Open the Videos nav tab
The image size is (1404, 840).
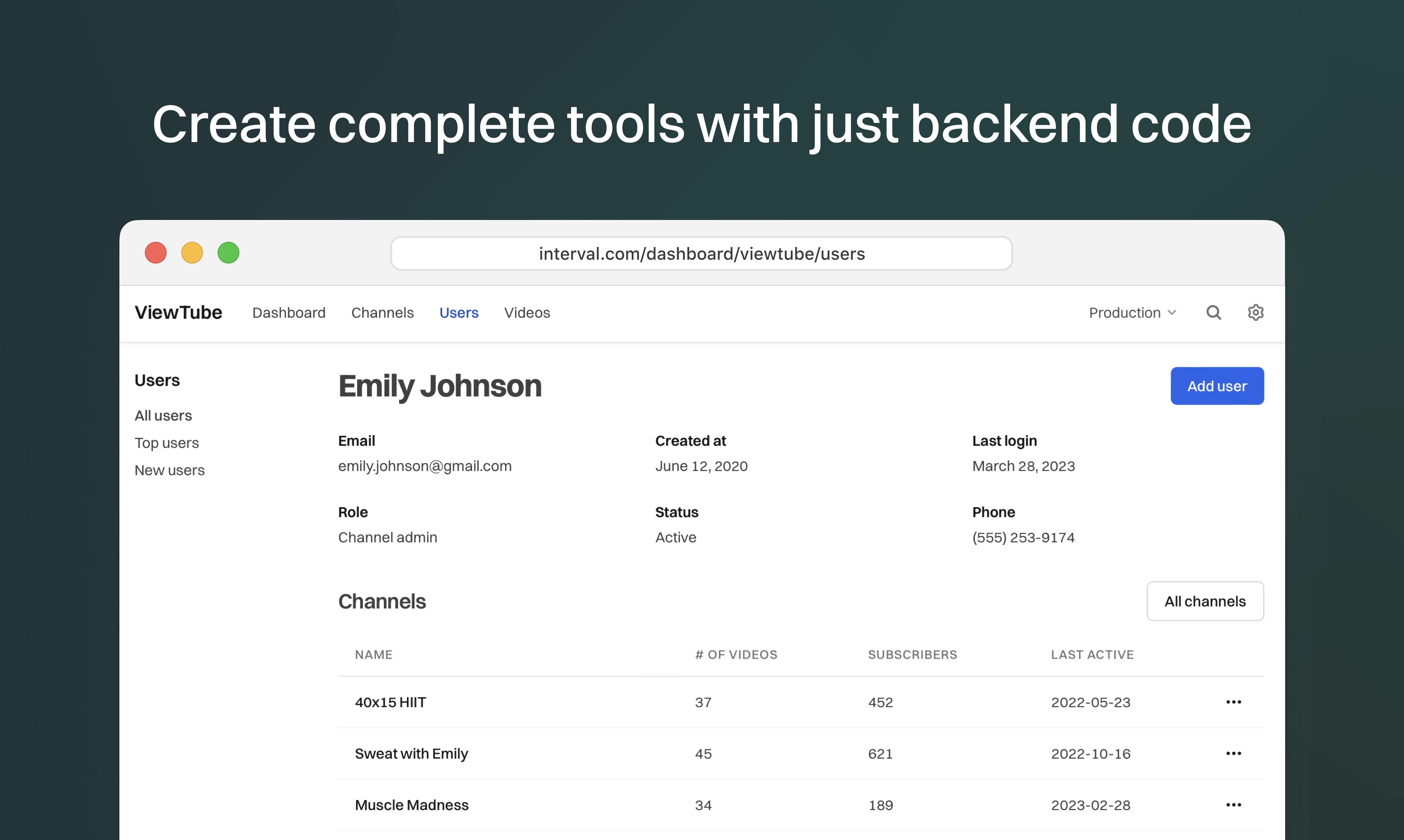[x=527, y=313]
